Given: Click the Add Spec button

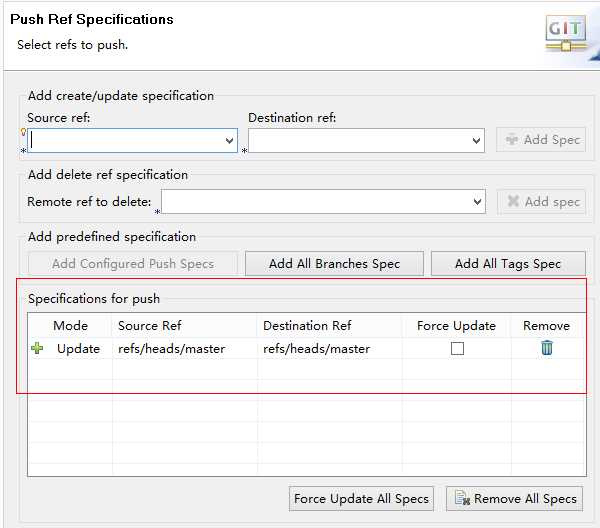Looking at the screenshot, I should point(541,140).
